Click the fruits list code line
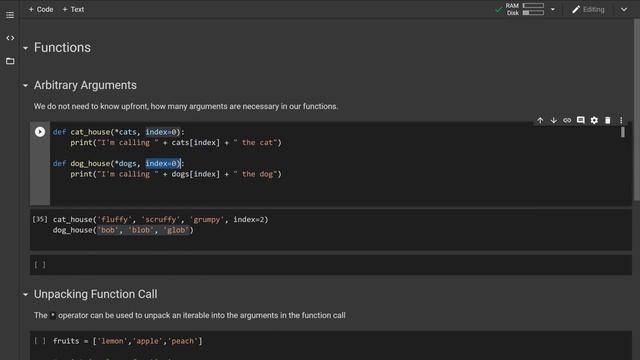640x360 pixels. pyautogui.click(x=127, y=341)
